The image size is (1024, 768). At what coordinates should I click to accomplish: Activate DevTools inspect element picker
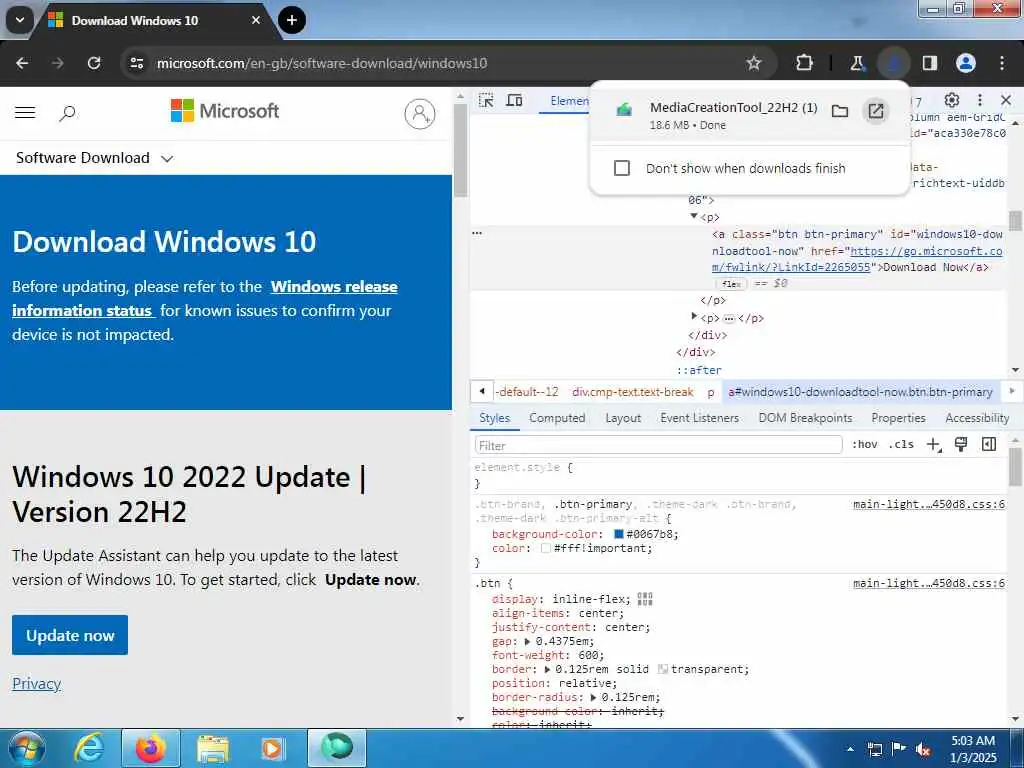click(x=486, y=100)
